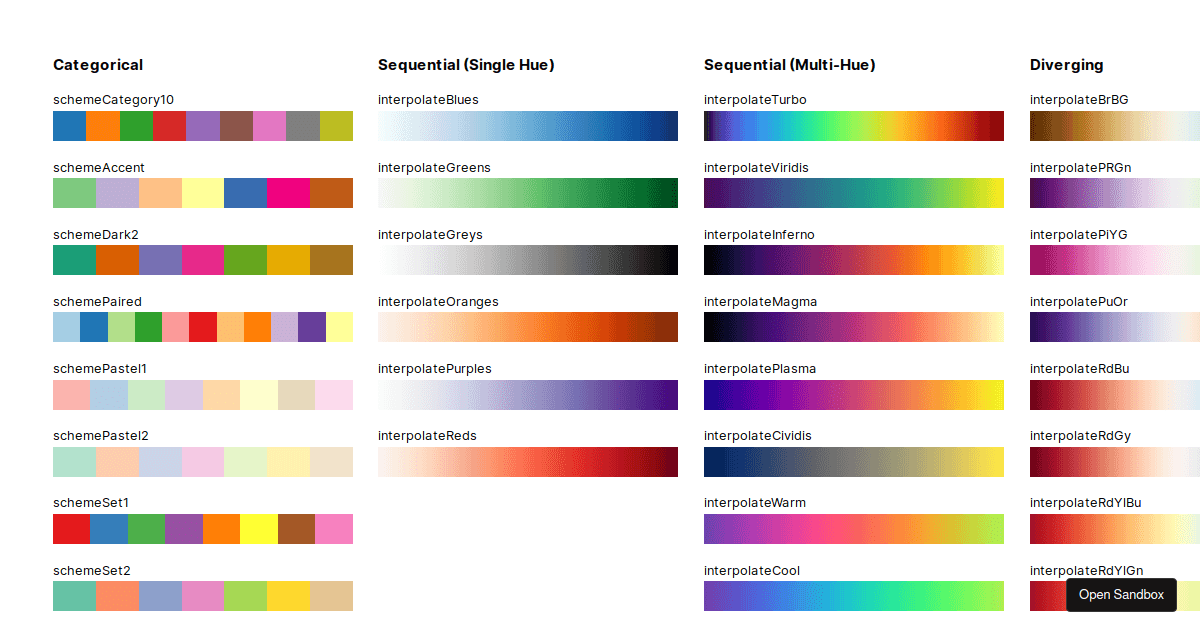This screenshot has width=1200, height=630.
Task: Select the interpolateBlues gradient strip
Action: click(x=527, y=126)
